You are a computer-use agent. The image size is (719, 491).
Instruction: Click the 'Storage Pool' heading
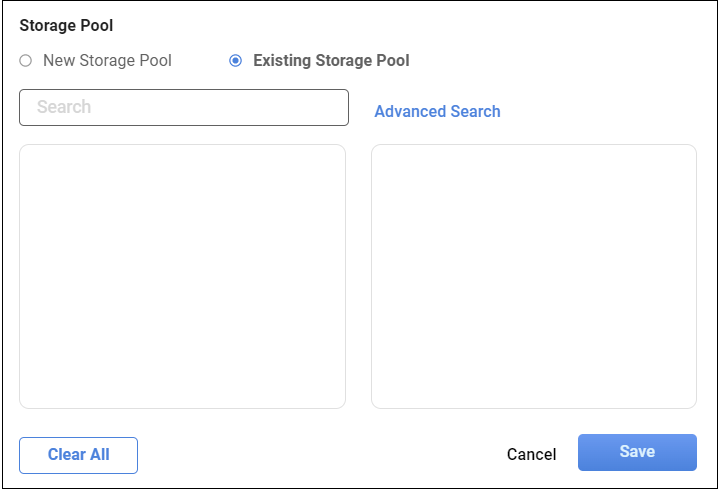tap(66, 26)
